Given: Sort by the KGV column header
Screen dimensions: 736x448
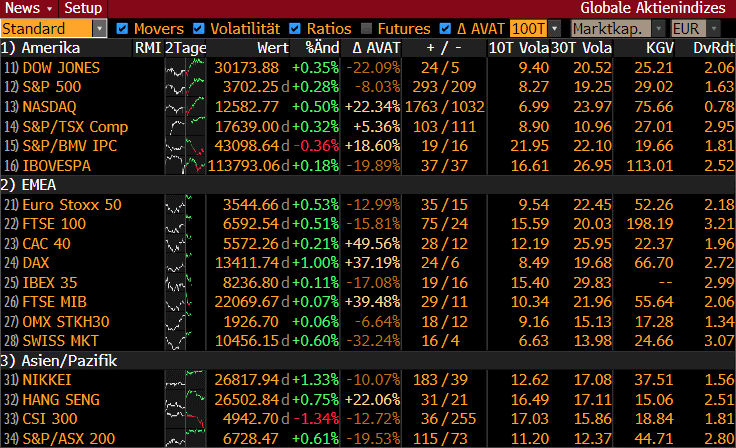Looking at the screenshot, I should pos(660,48).
